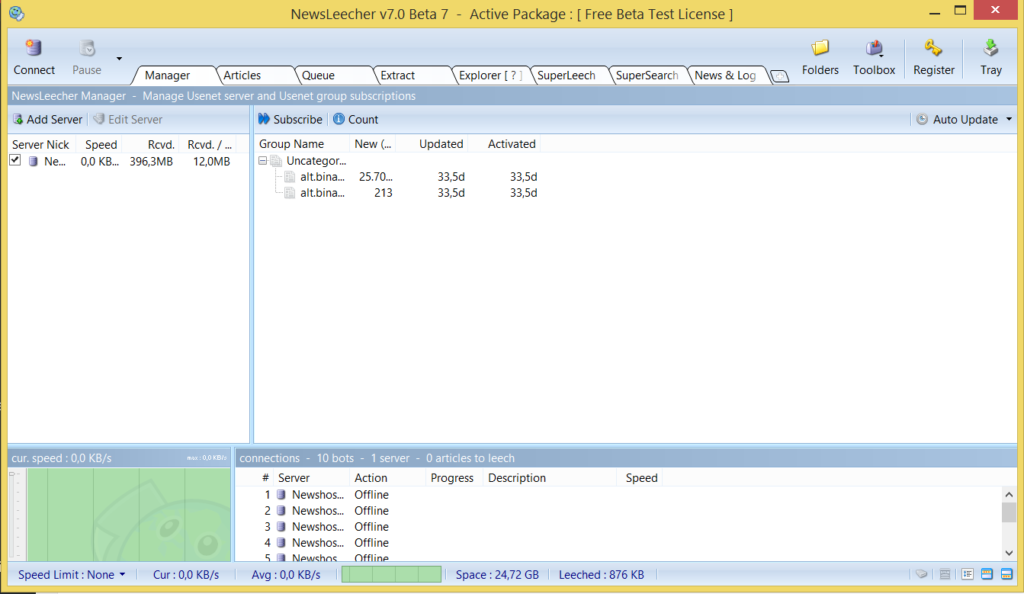Toggle the Ne... server checkbox

coord(15,161)
